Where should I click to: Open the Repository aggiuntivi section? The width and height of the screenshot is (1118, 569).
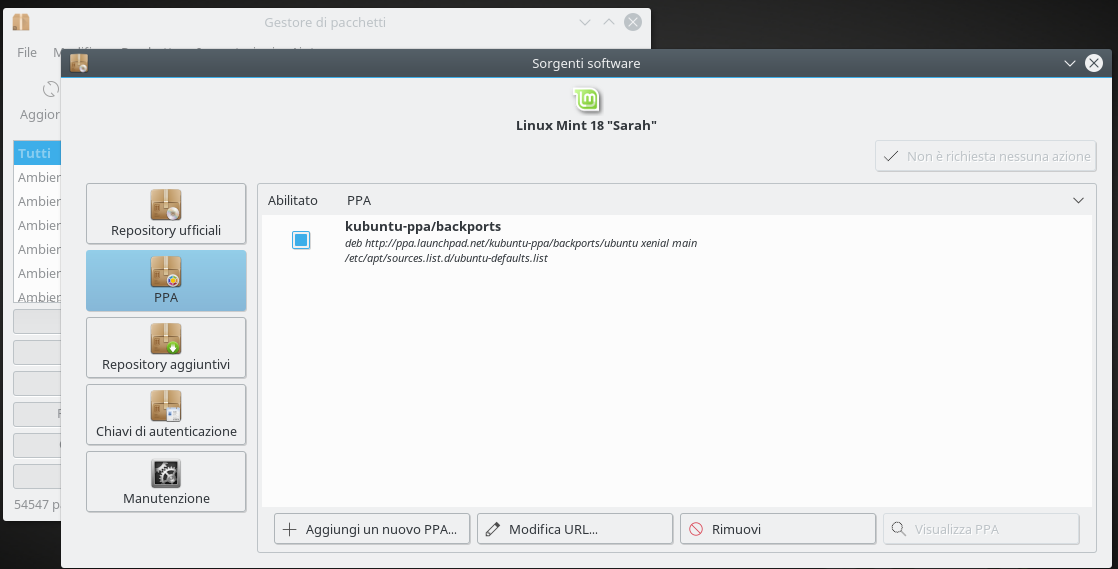tap(166, 347)
